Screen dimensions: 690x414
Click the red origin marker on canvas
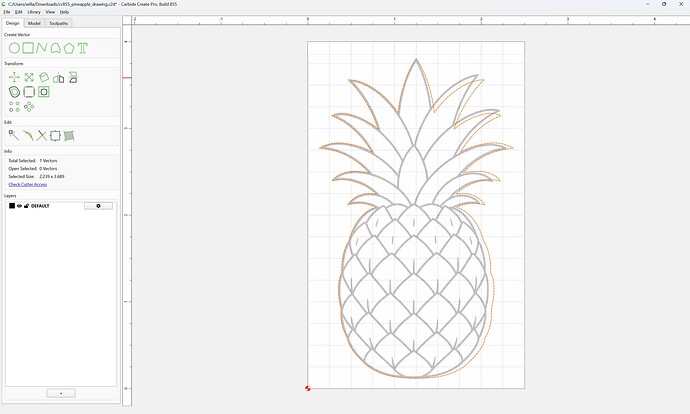pyautogui.click(x=308, y=388)
